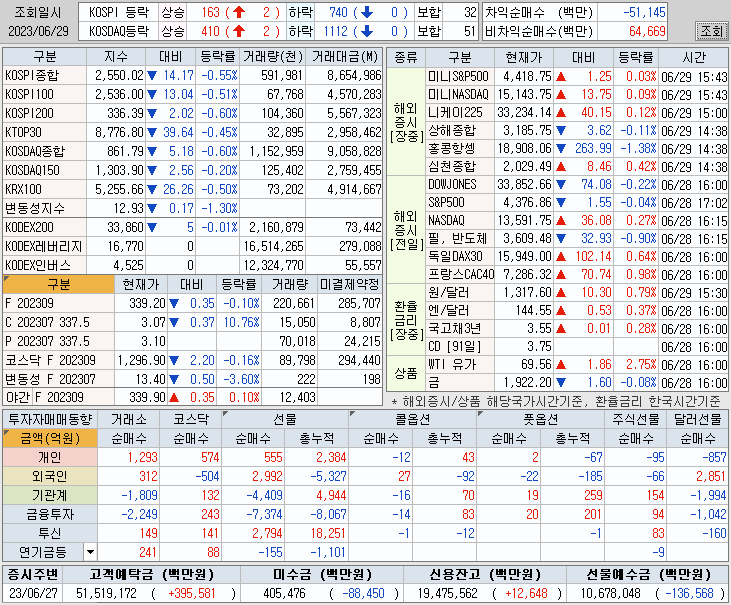Click the 미니S&P500 row label

pos(460,76)
